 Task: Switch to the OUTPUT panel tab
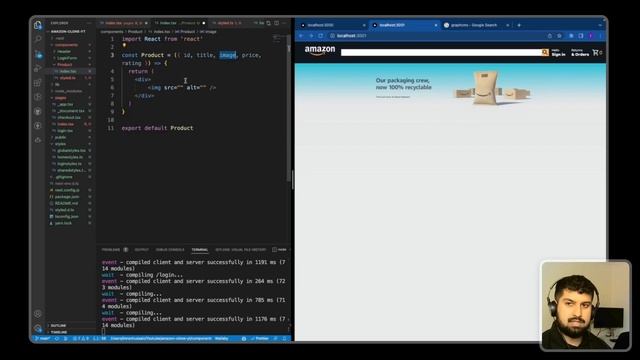coord(142,250)
